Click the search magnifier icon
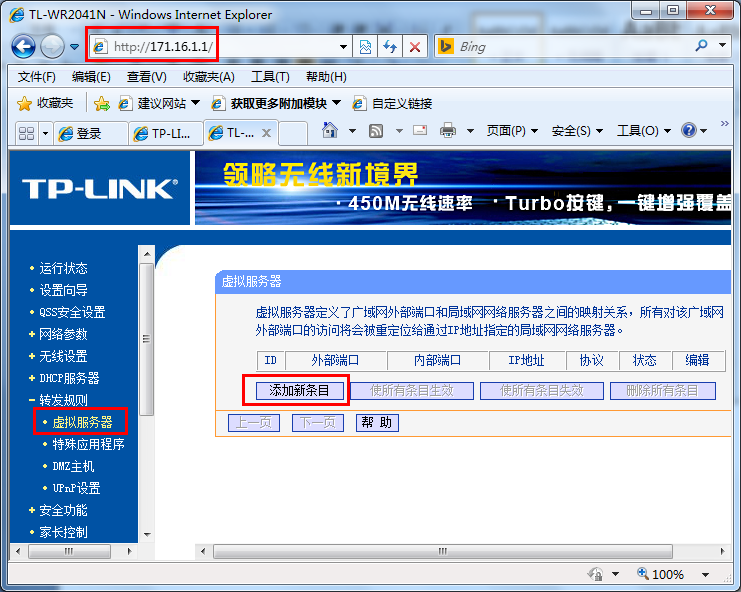Image resolution: width=741 pixels, height=592 pixels. point(702,46)
